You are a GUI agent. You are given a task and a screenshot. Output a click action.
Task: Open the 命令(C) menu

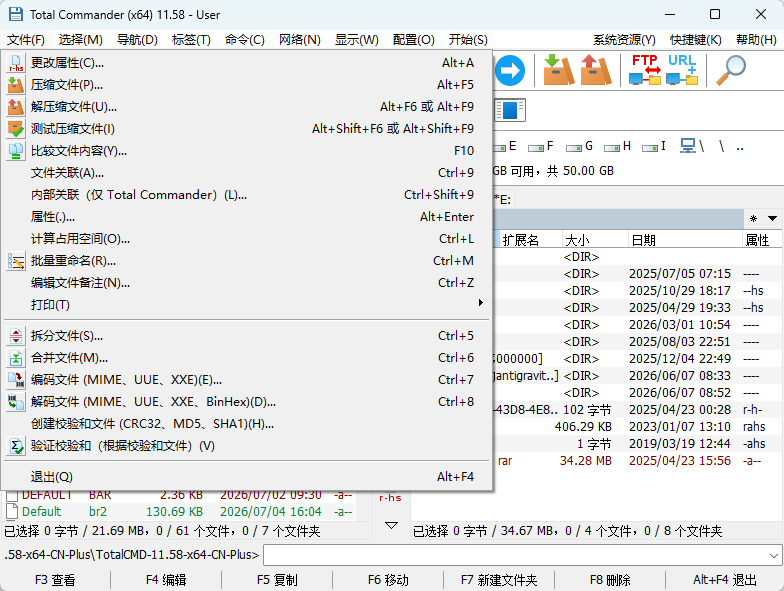click(x=244, y=40)
